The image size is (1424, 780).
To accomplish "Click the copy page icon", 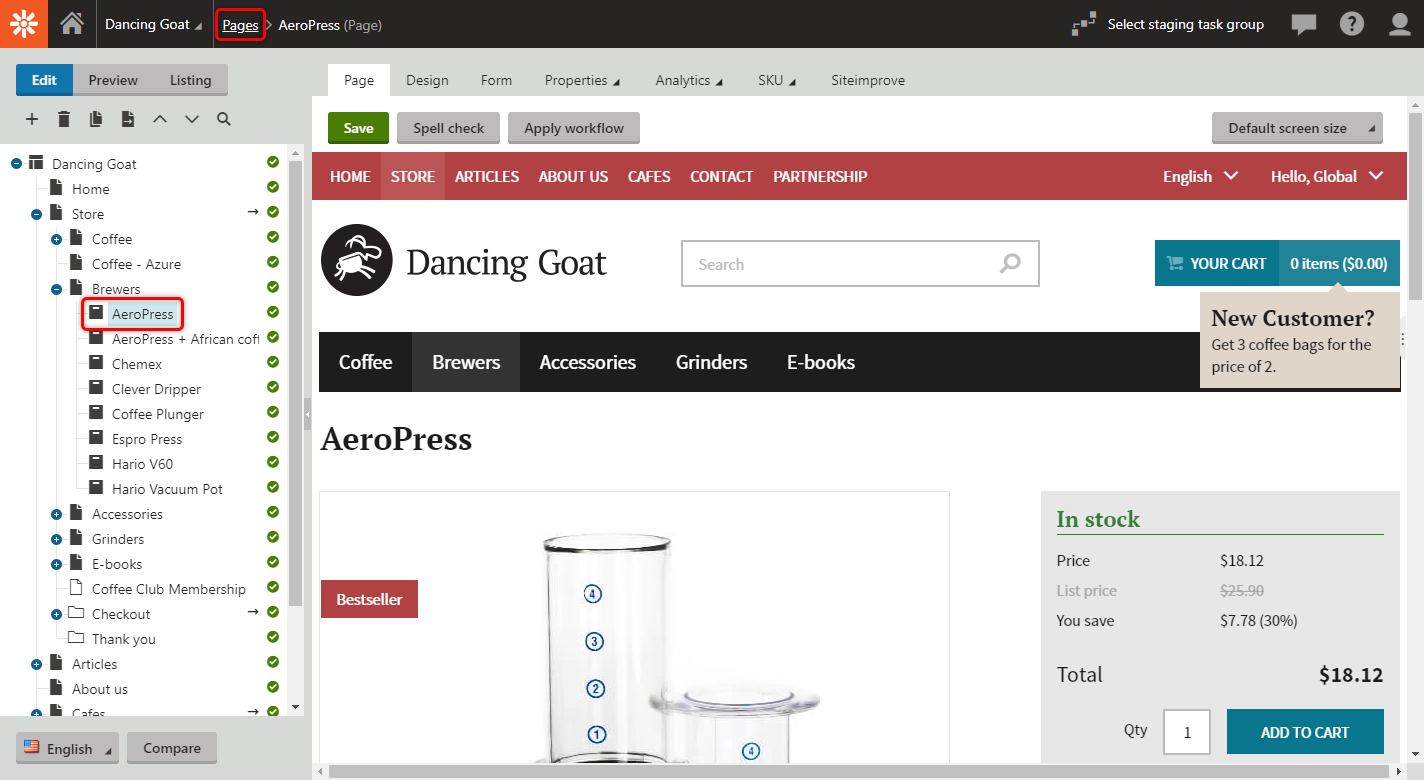I will tap(96, 119).
